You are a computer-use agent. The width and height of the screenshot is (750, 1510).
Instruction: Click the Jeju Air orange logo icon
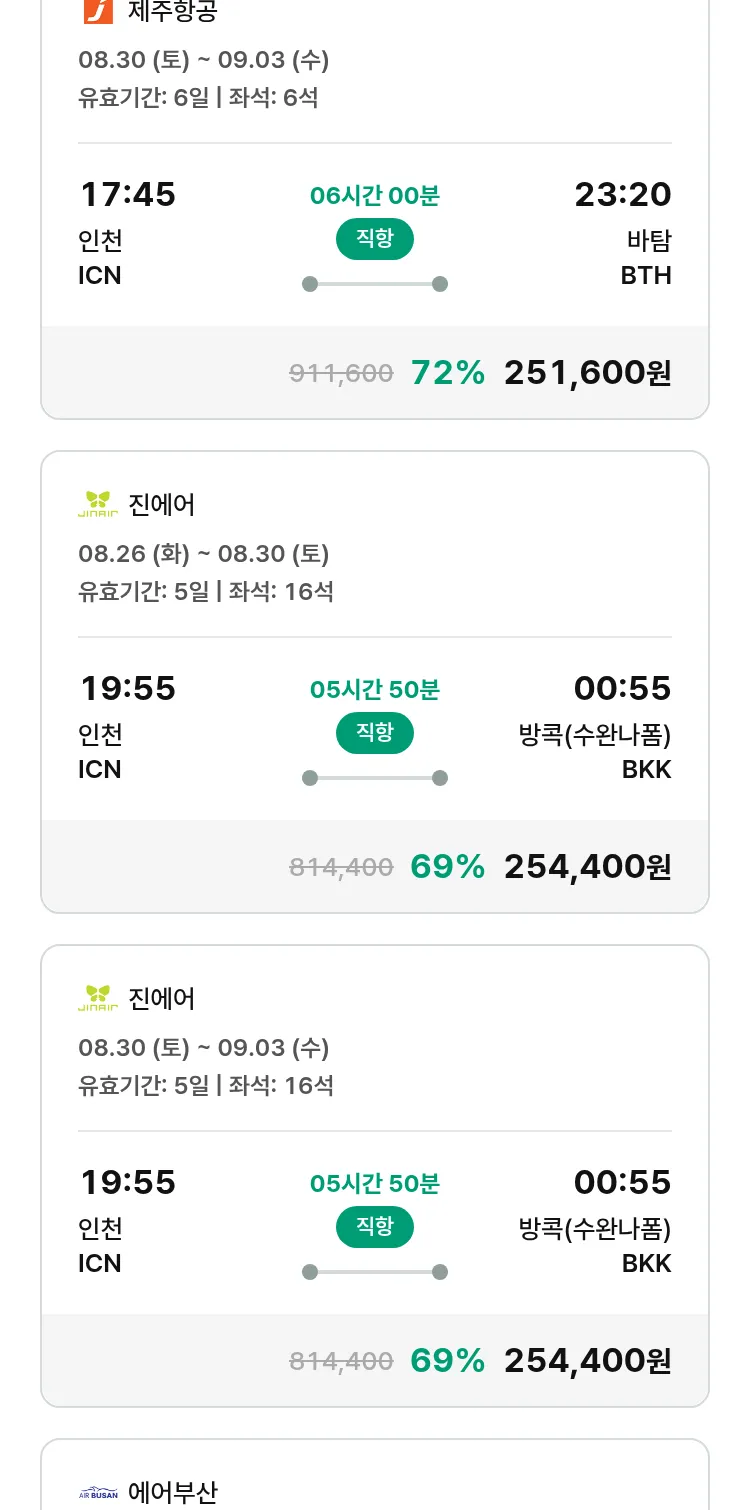98,10
